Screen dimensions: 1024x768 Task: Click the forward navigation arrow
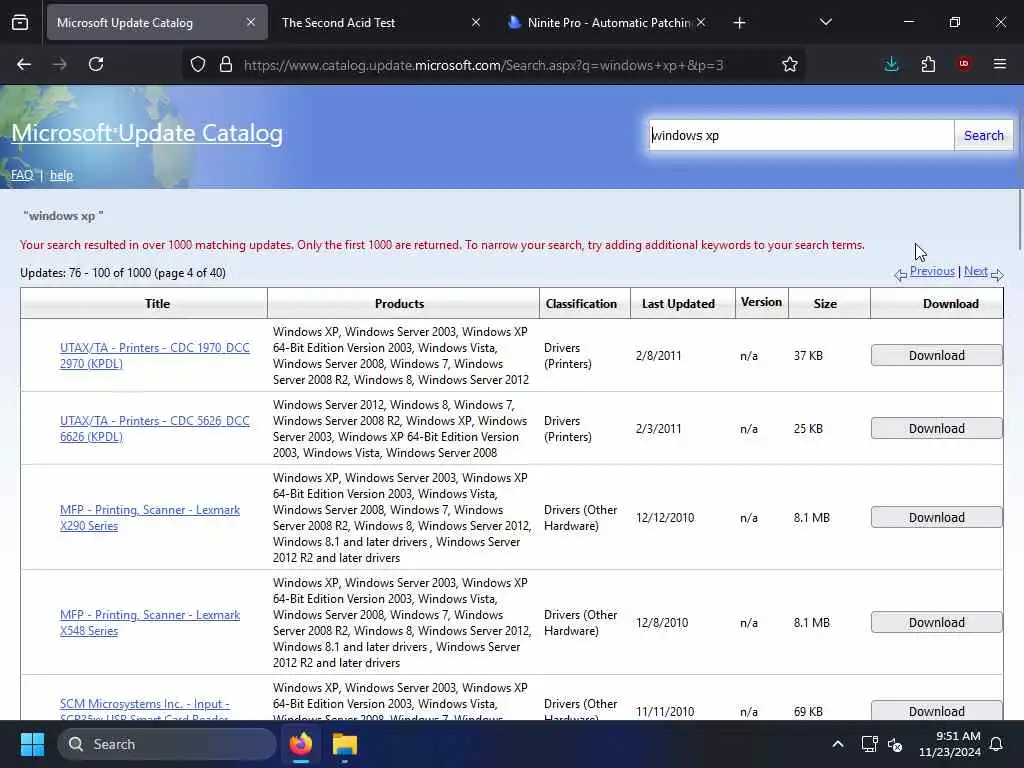point(59,64)
